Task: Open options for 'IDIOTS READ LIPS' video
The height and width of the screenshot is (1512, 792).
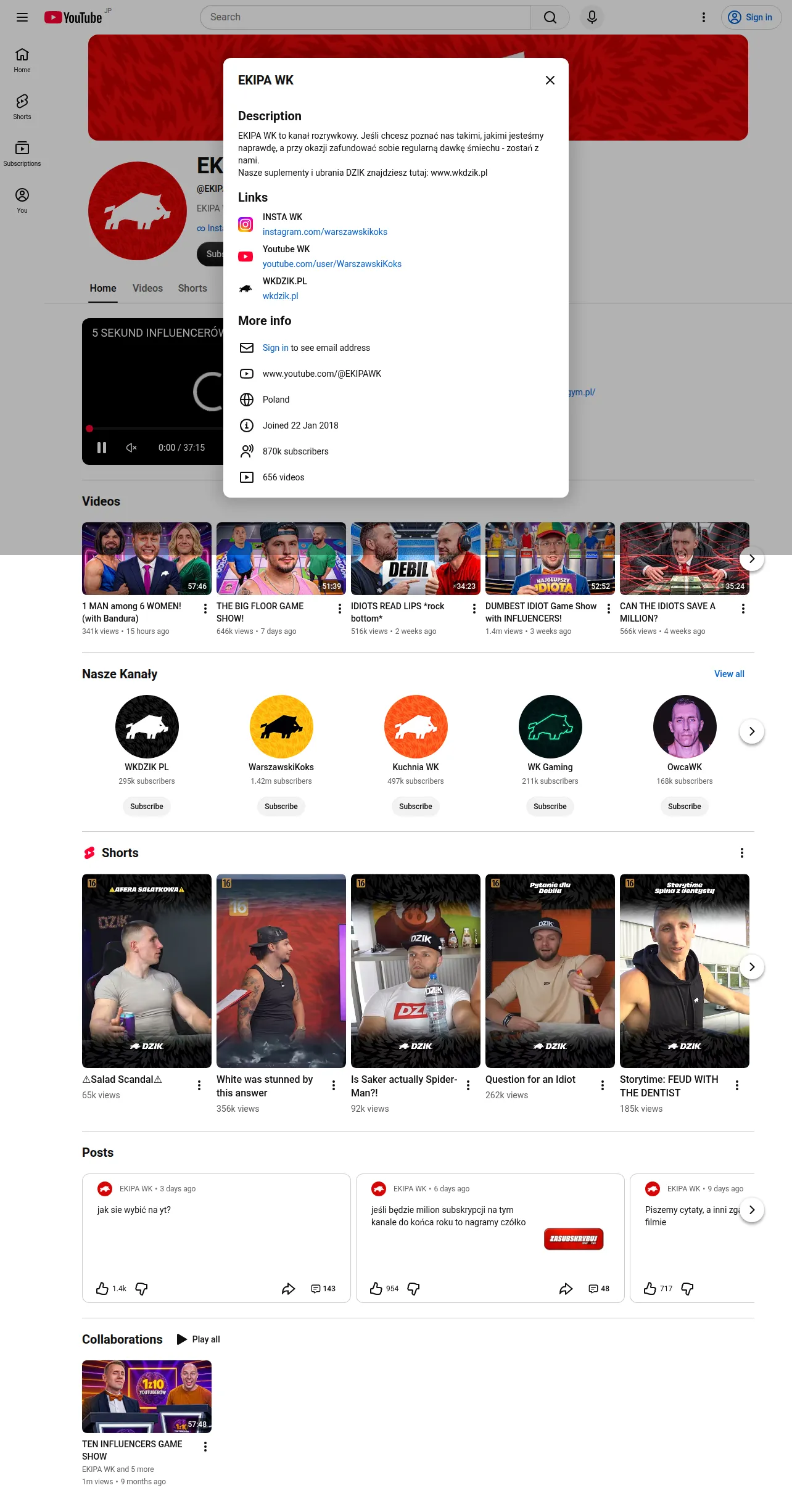Action: pos(474,609)
